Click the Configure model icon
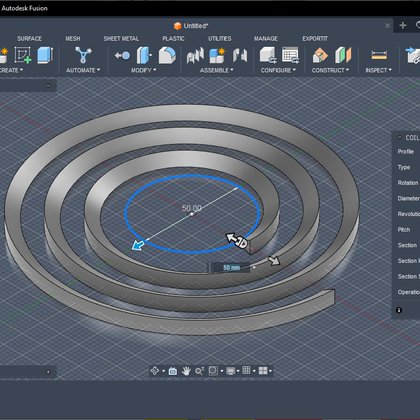Screen dimensions: 420x420 click(x=268, y=55)
